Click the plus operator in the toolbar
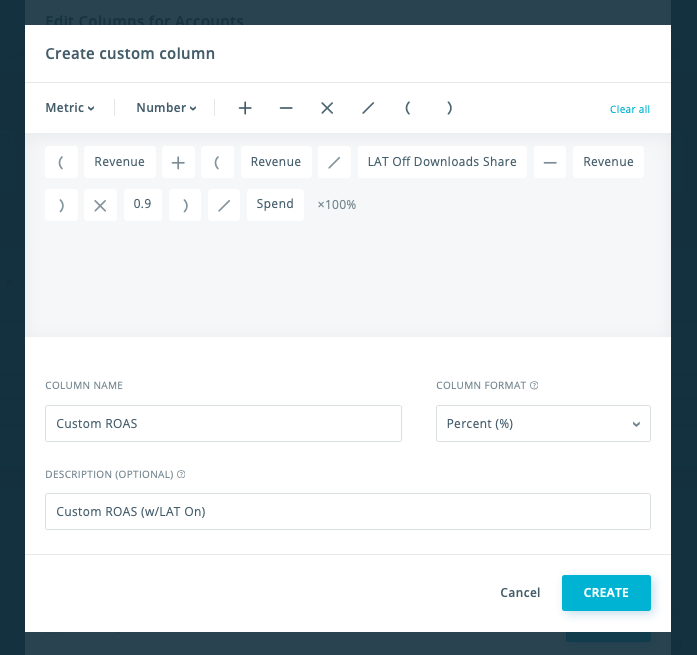Screen dimensions: 697x655 coord(245,108)
